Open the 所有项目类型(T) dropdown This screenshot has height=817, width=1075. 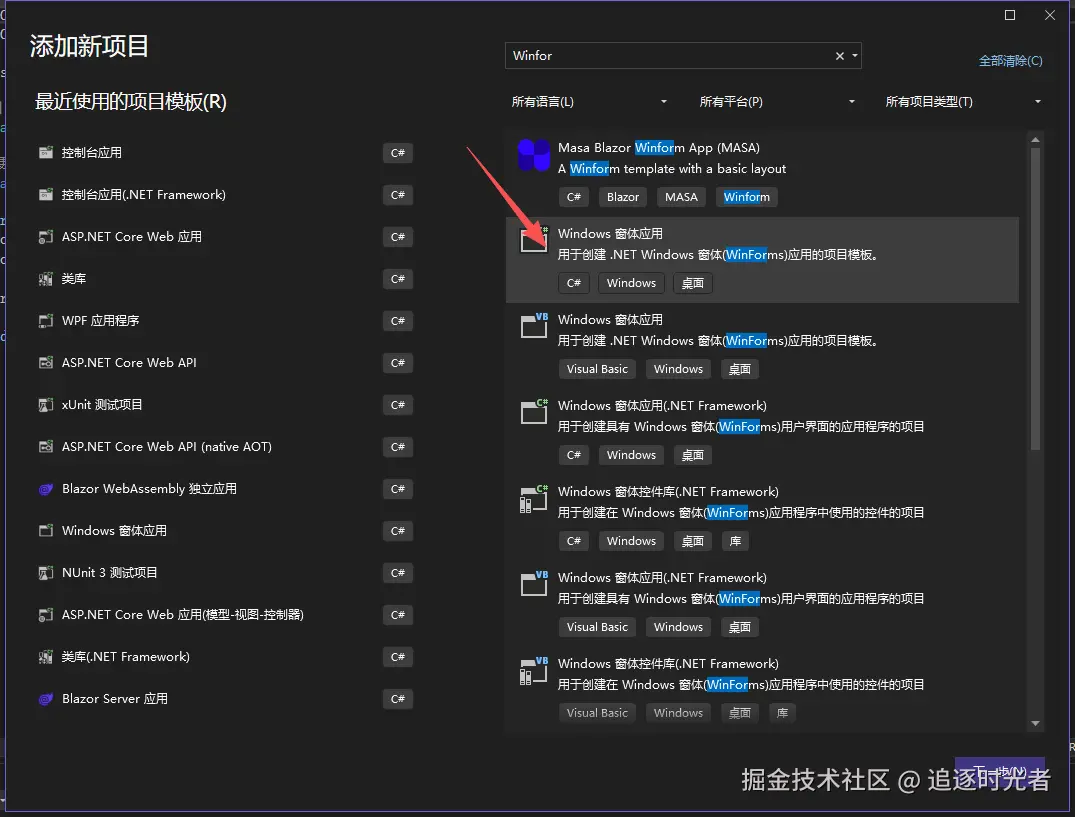point(963,101)
